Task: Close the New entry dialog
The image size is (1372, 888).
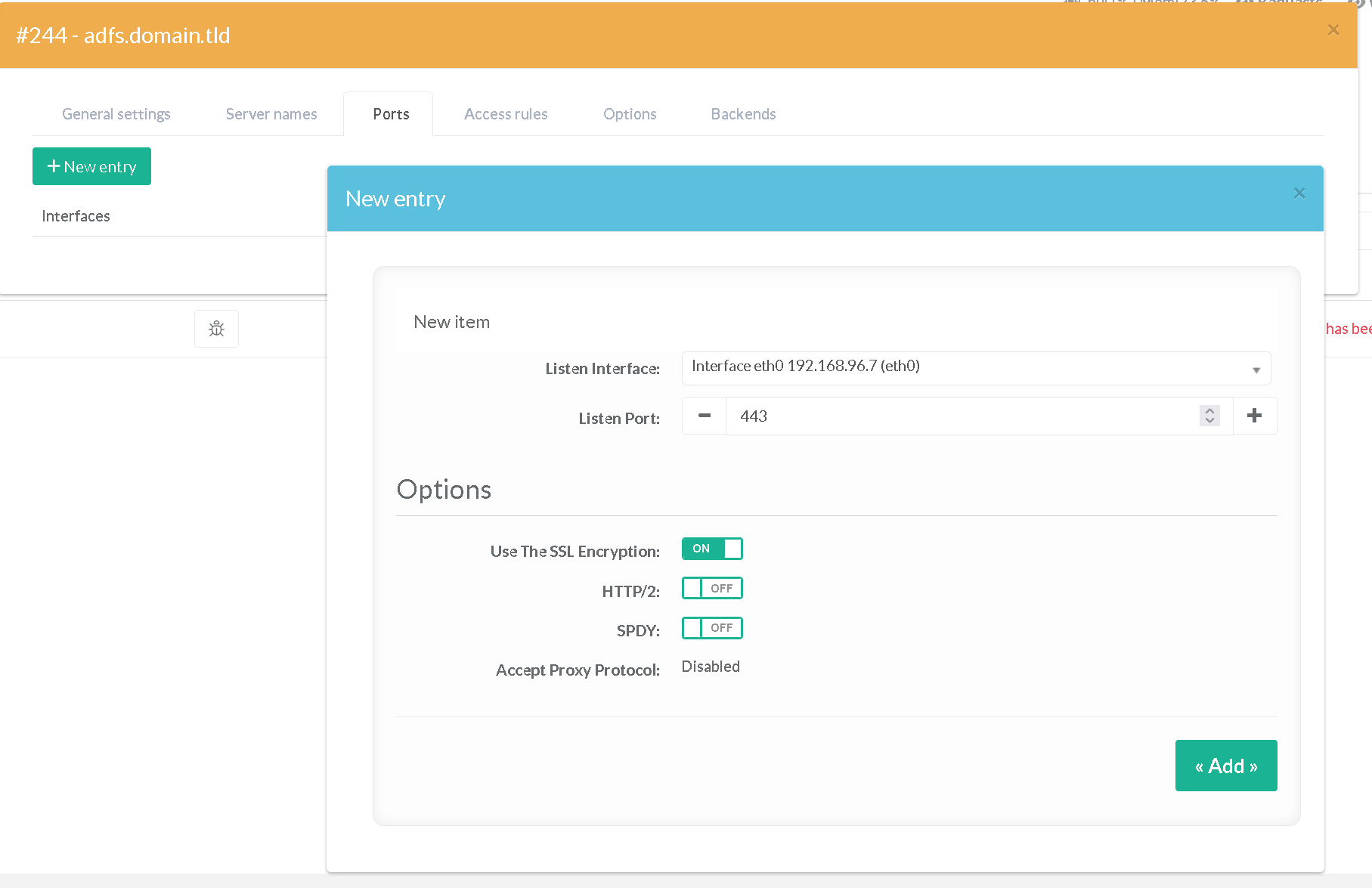Action: tap(1299, 193)
